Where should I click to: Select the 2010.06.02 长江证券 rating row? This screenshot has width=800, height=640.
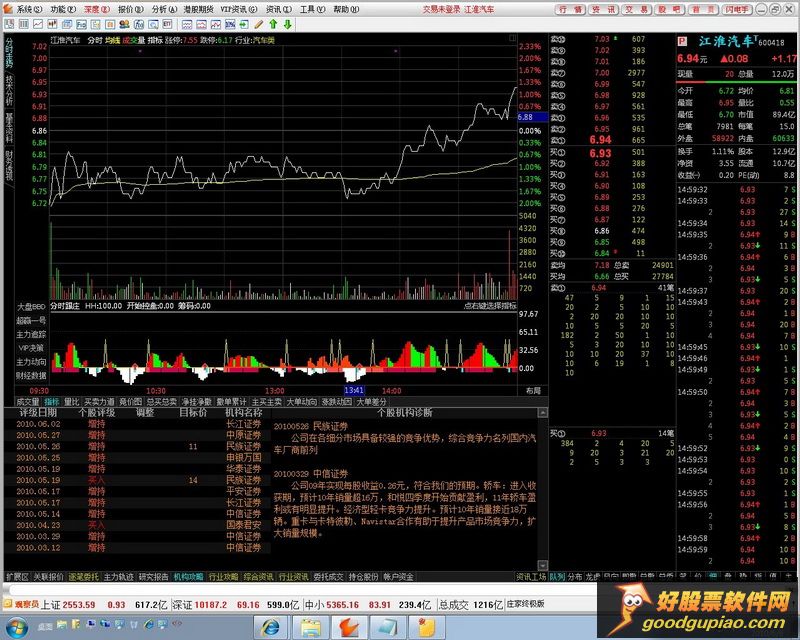point(138,424)
